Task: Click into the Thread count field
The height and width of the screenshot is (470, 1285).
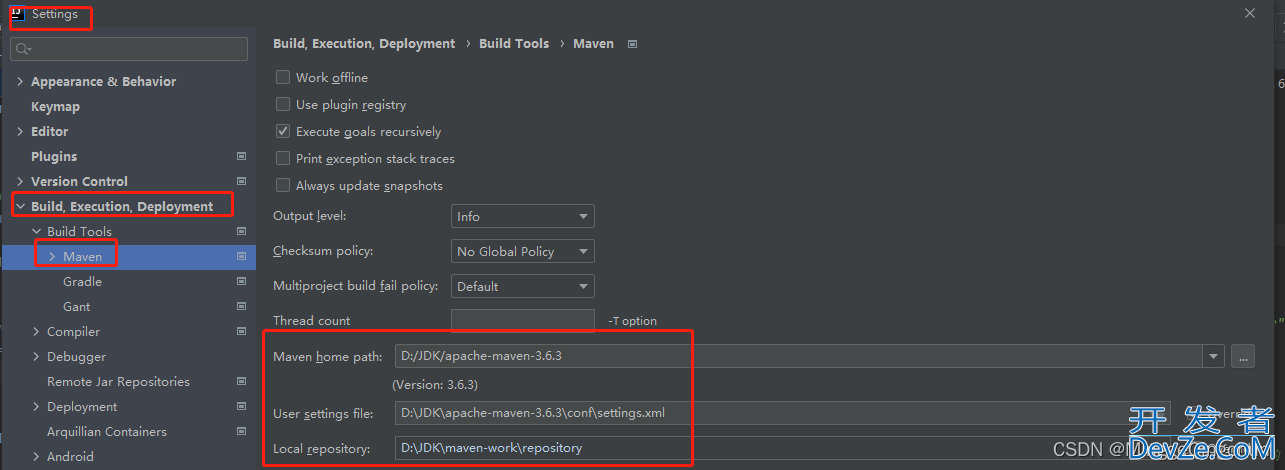Action: (x=522, y=320)
